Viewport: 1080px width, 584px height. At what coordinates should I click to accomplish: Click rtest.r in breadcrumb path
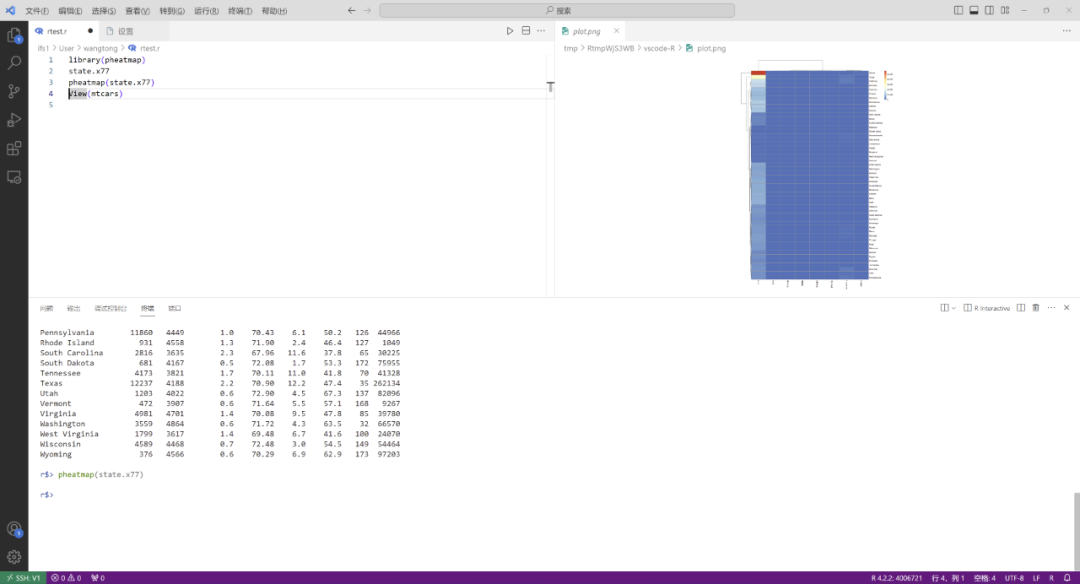(149, 48)
